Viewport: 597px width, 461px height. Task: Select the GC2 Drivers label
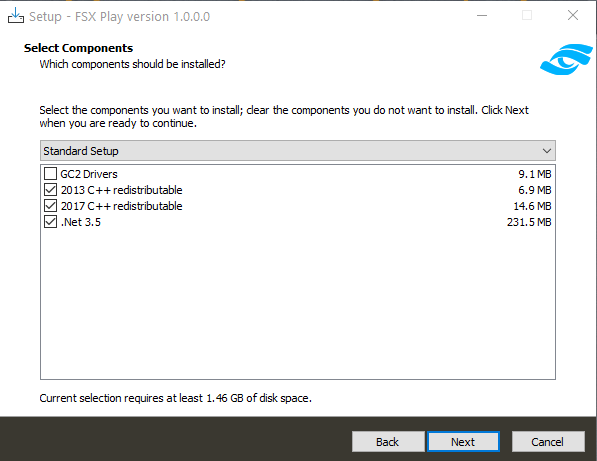89,174
